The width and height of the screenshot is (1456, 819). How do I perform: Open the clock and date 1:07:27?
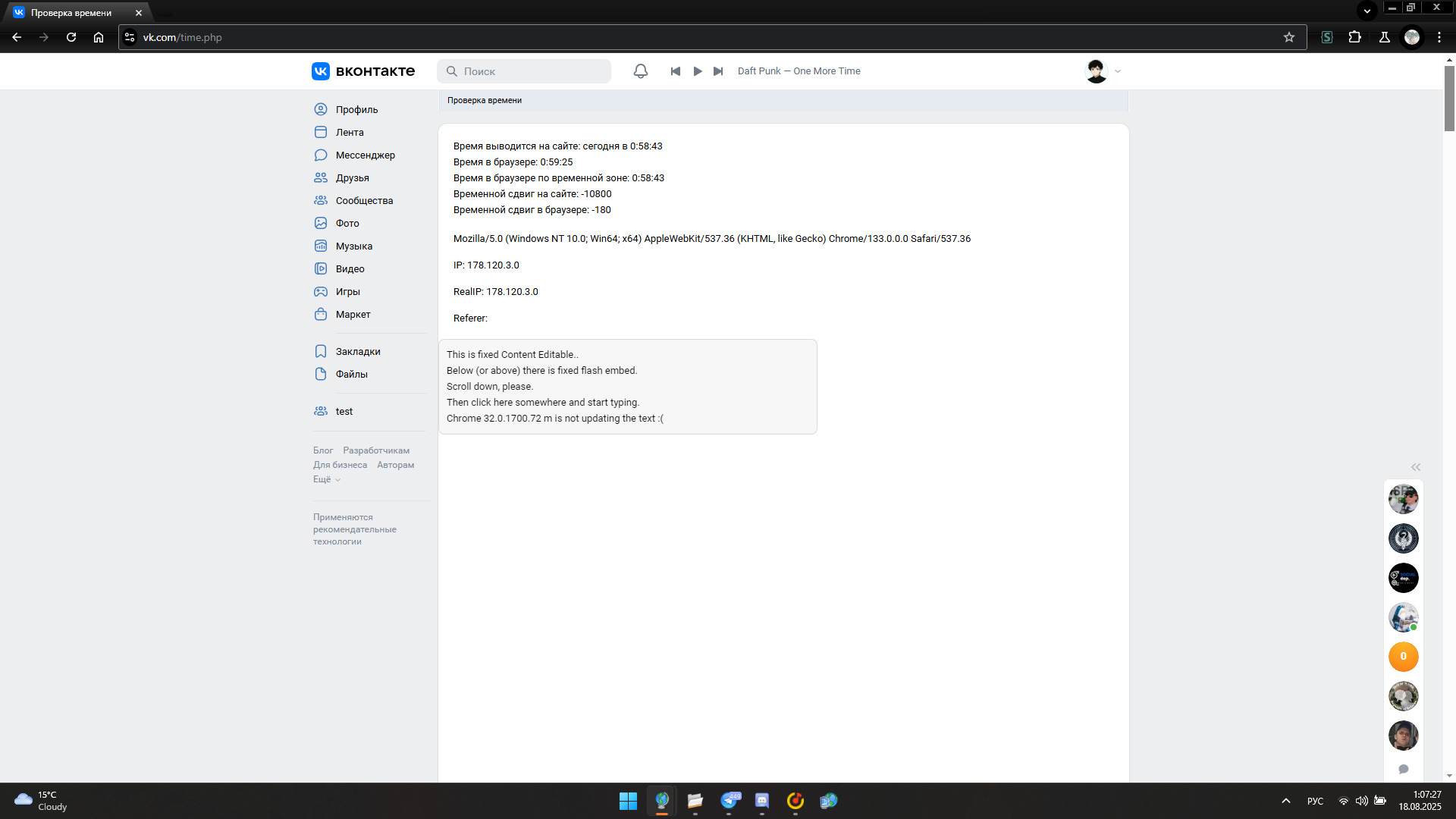1420,801
